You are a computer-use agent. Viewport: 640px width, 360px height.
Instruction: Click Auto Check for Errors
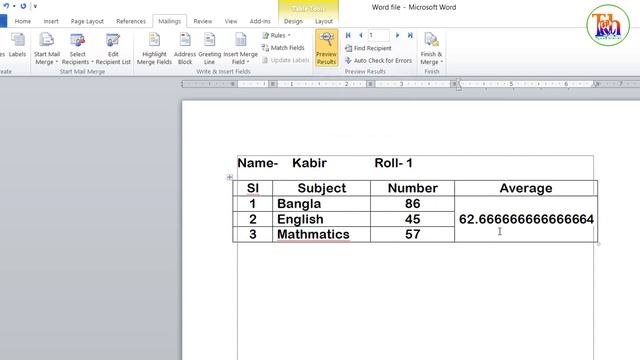pos(378,60)
